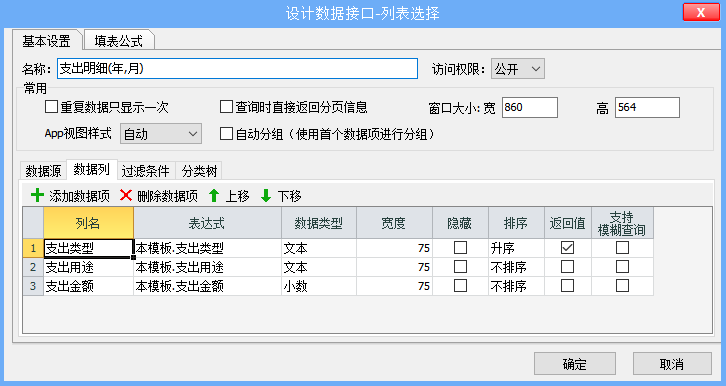The width and height of the screenshot is (726, 386).
Task: Click the green up arrow 上移 icon
Action: point(213,196)
